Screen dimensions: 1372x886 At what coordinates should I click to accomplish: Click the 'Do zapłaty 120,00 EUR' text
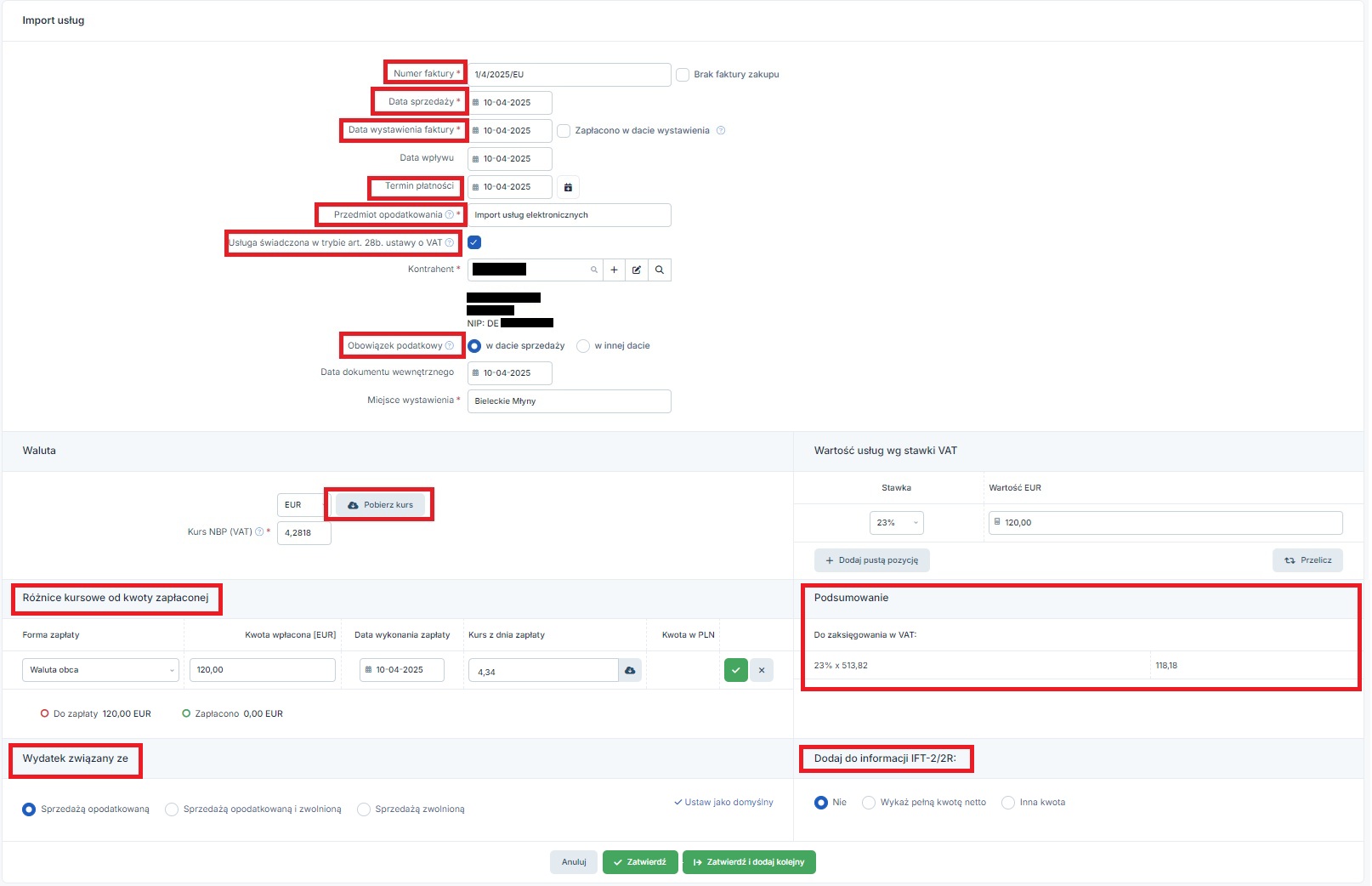pyautogui.click(x=102, y=714)
